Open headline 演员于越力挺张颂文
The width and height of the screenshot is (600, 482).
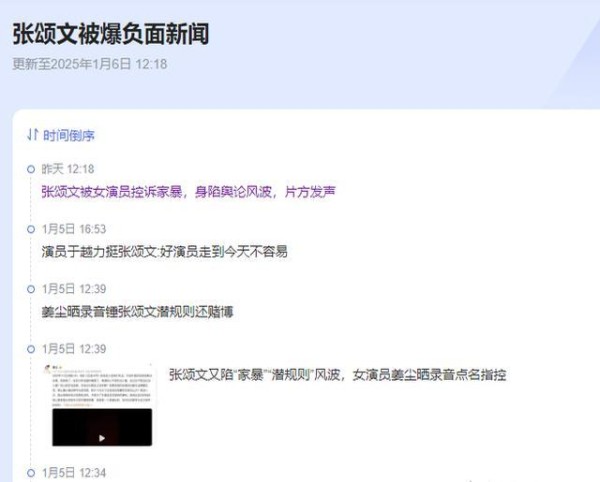pos(165,252)
